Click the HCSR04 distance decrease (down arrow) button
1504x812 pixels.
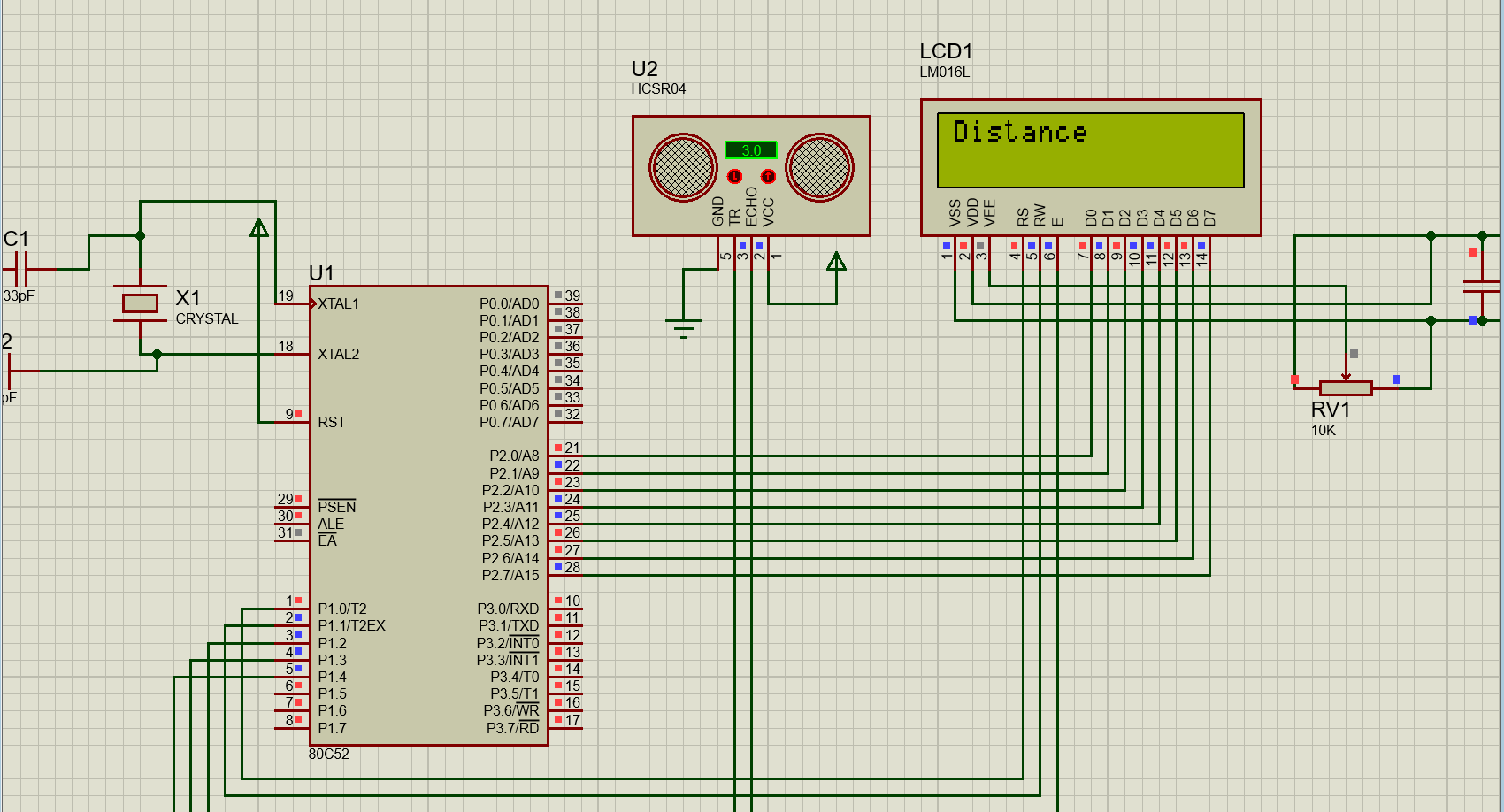point(734,176)
